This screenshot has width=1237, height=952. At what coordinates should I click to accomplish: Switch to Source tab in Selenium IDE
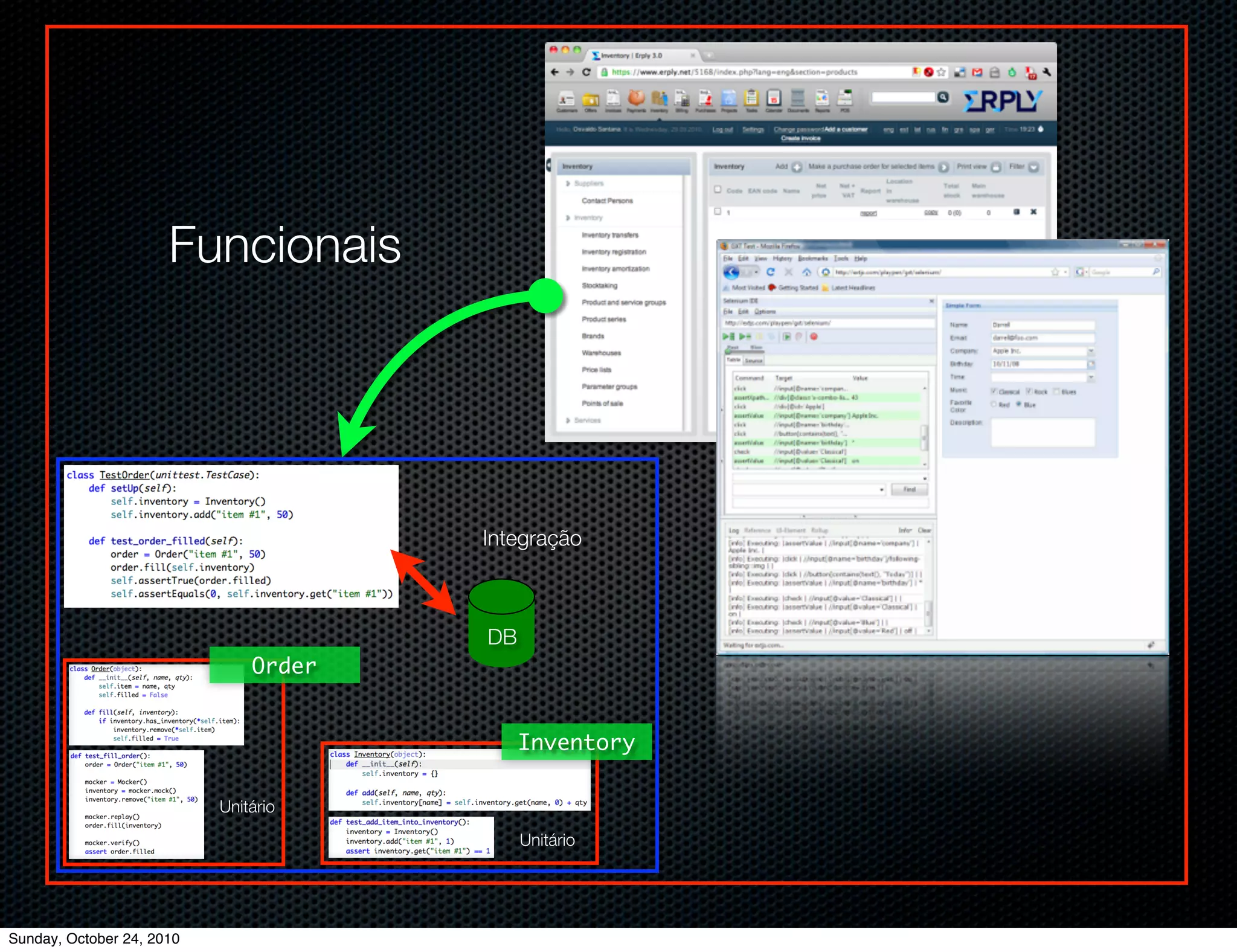[754, 361]
